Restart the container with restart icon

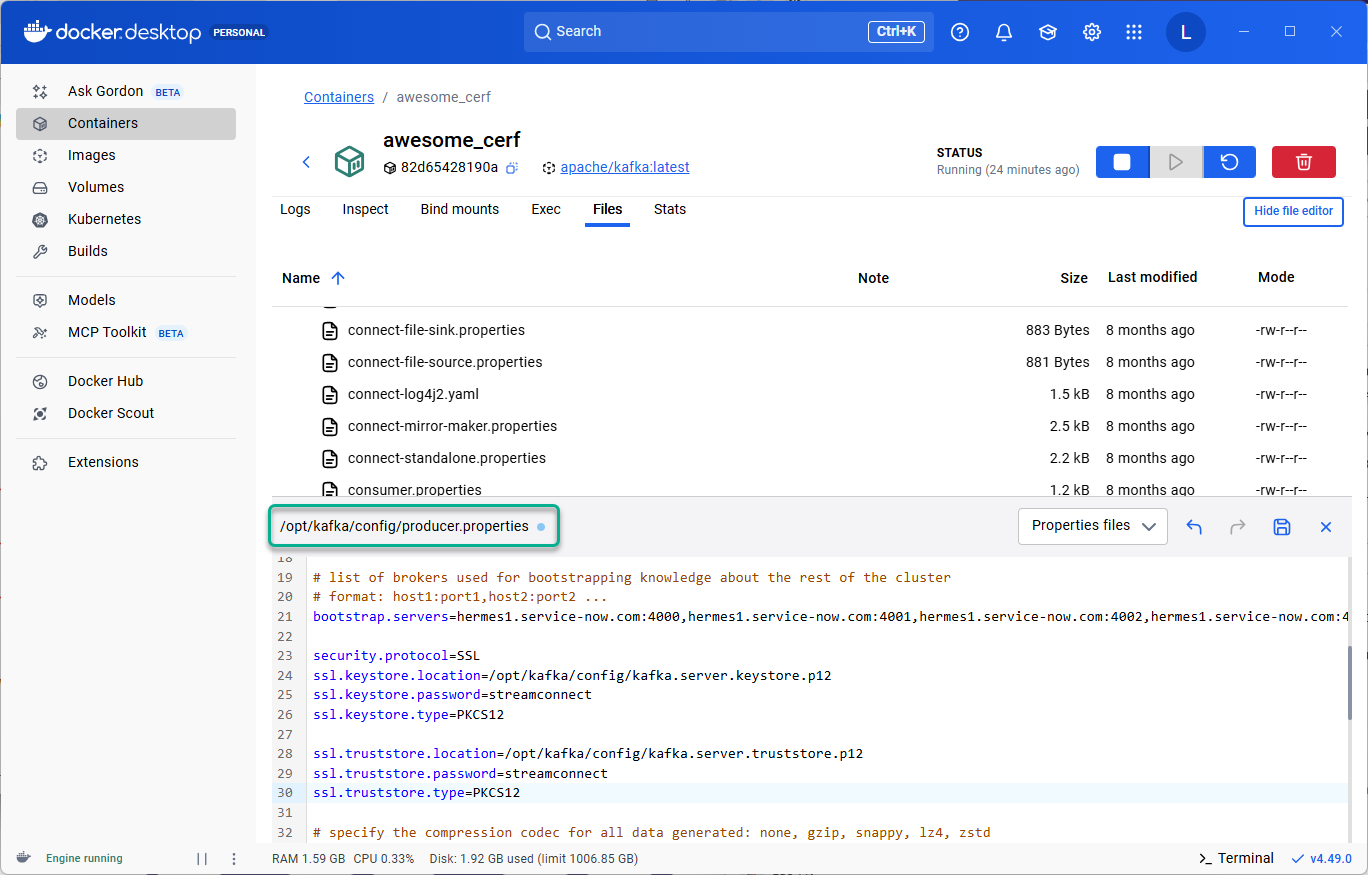pos(1229,162)
